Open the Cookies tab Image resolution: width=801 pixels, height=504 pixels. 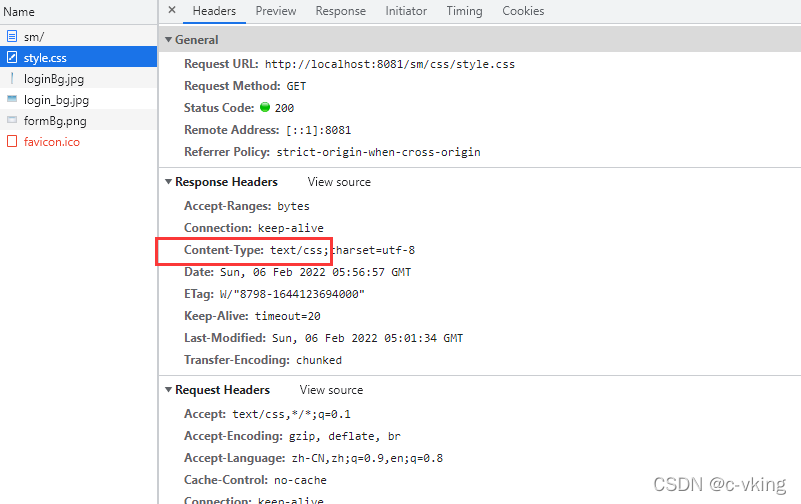tap(523, 11)
